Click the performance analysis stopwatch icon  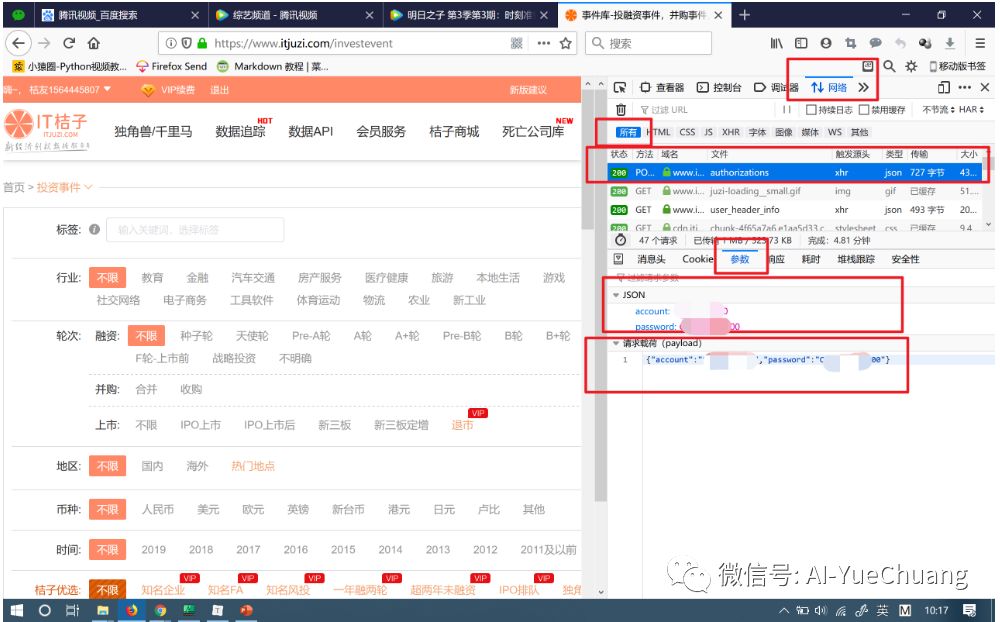pyautogui.click(x=620, y=241)
